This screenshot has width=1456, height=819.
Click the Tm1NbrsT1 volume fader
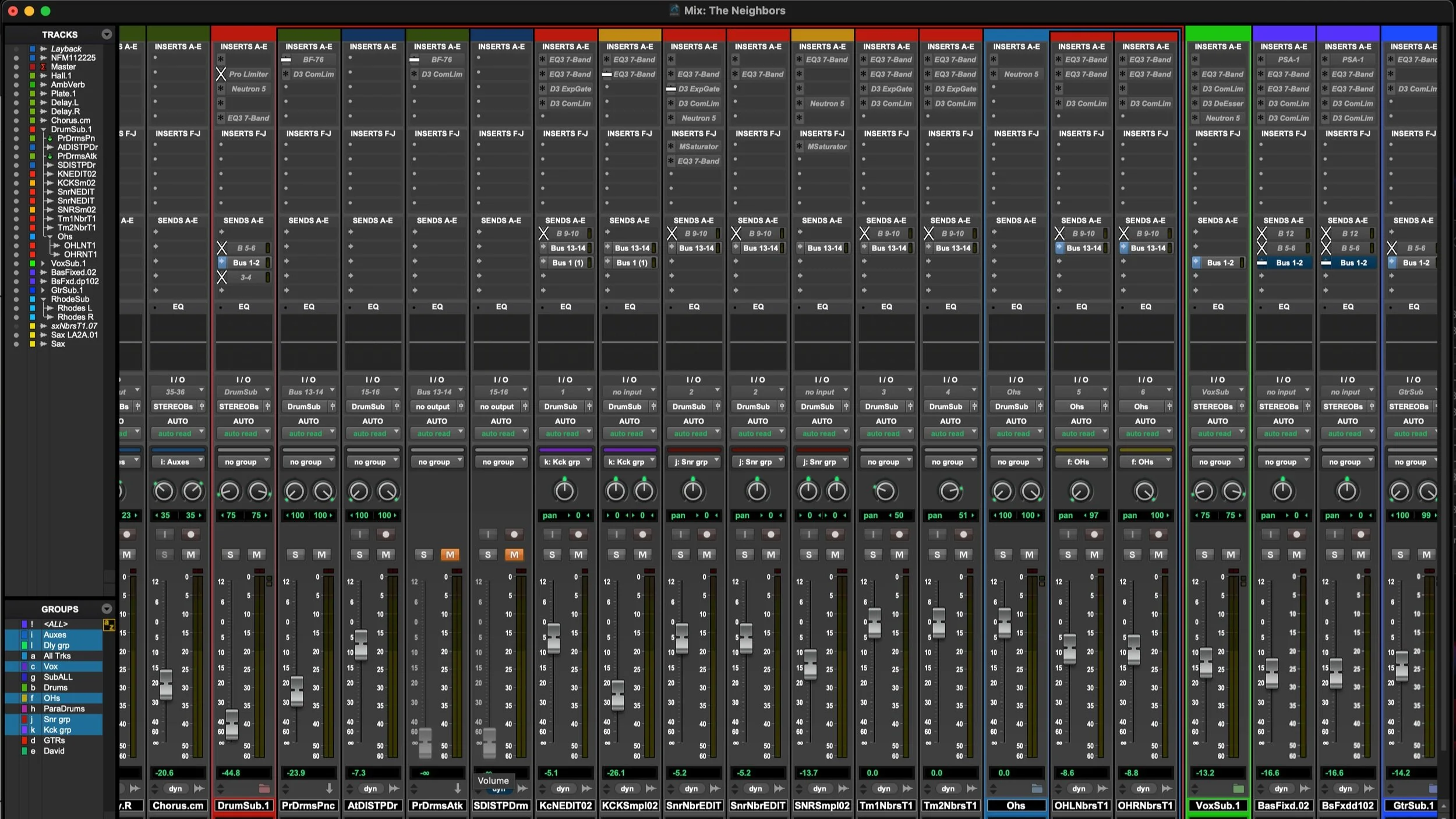[874, 622]
